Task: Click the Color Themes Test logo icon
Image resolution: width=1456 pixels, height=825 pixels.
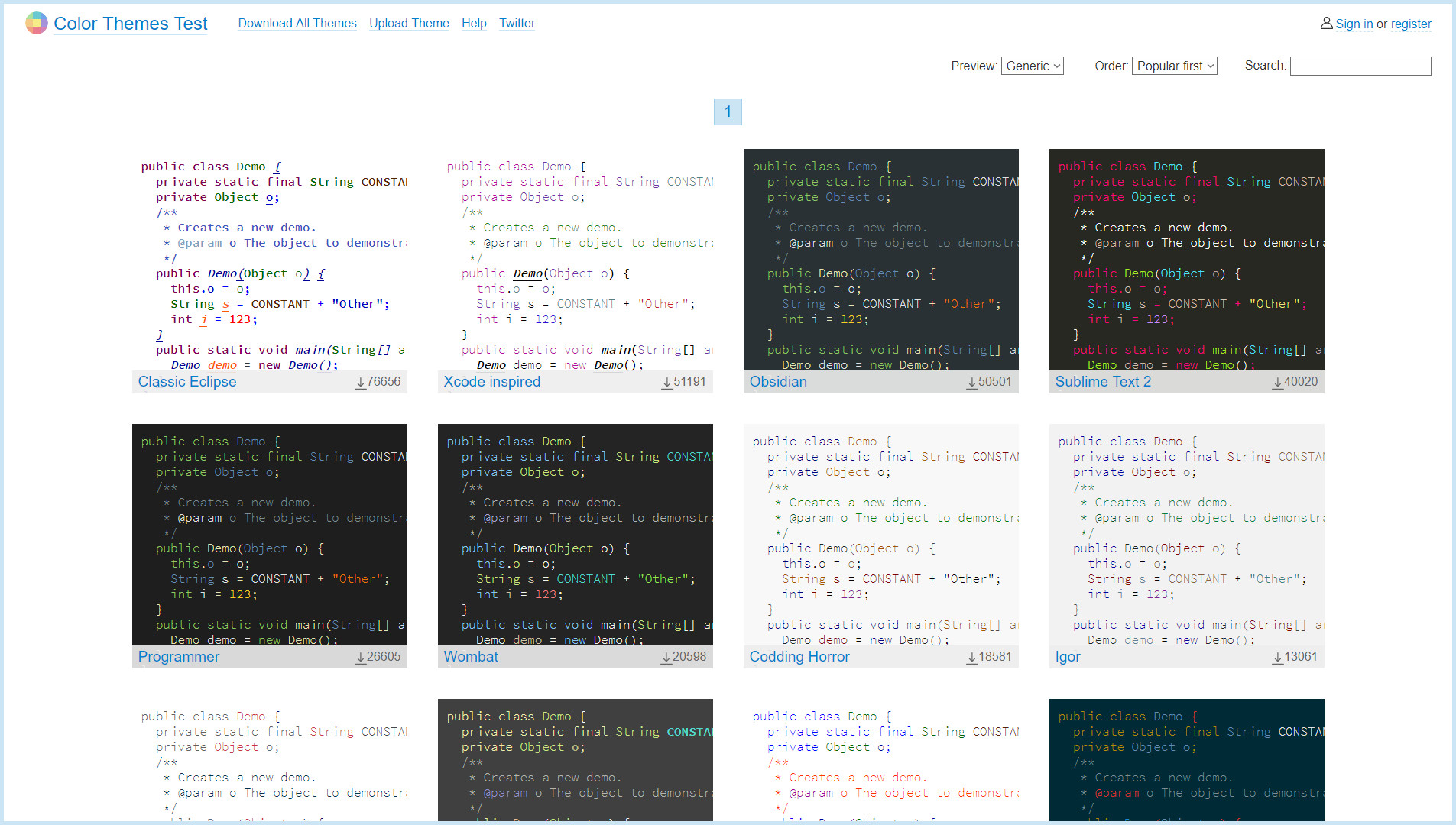Action: click(37, 23)
